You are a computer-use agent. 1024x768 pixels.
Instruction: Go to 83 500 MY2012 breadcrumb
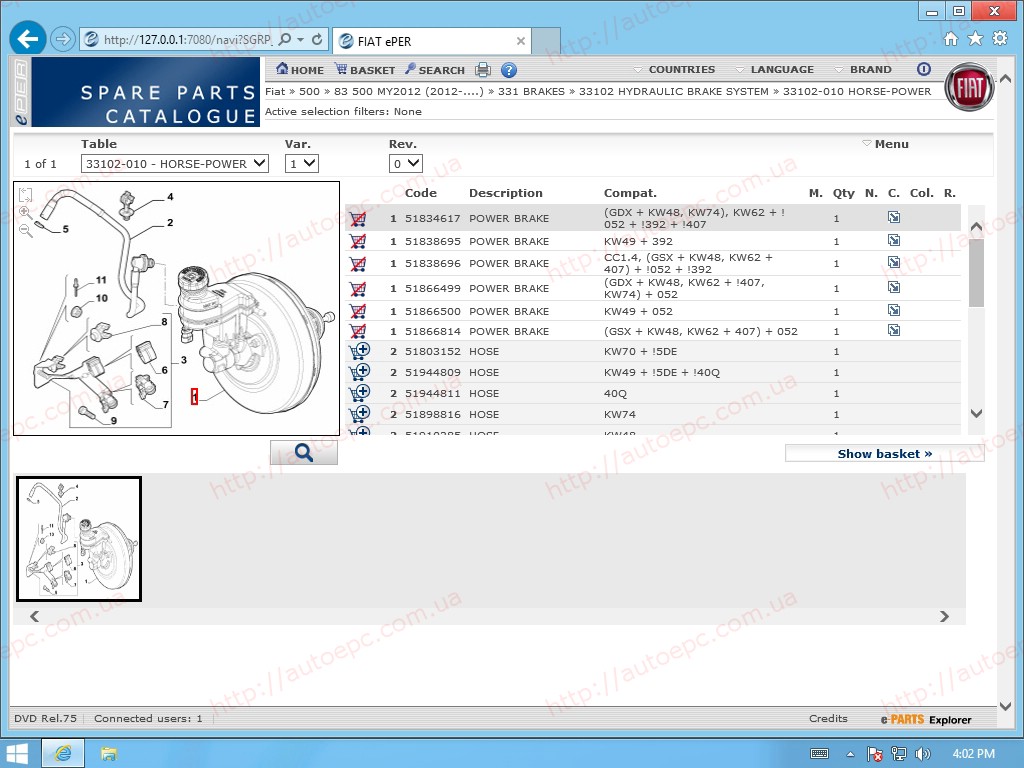coord(409,91)
